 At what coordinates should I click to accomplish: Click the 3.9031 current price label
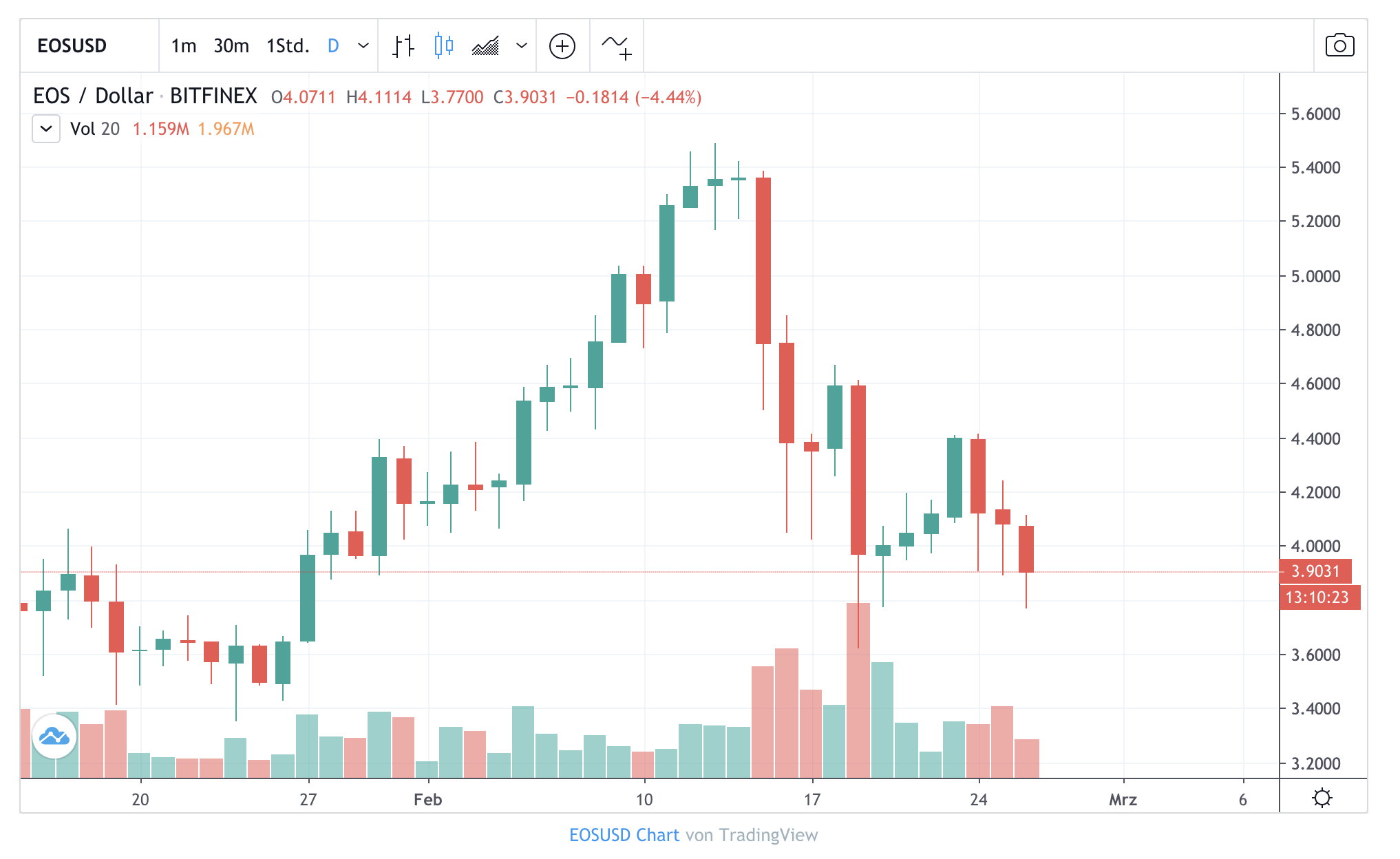click(1315, 571)
